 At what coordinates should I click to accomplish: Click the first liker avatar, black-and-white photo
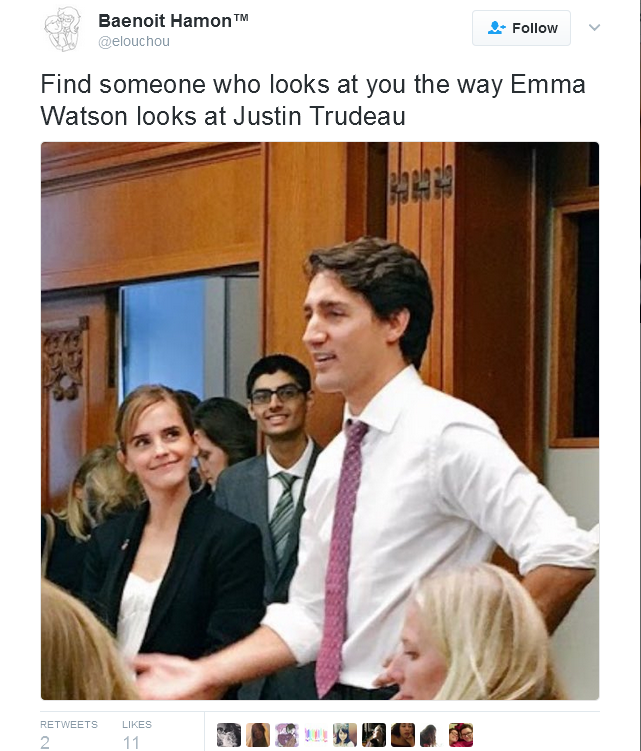point(229,735)
